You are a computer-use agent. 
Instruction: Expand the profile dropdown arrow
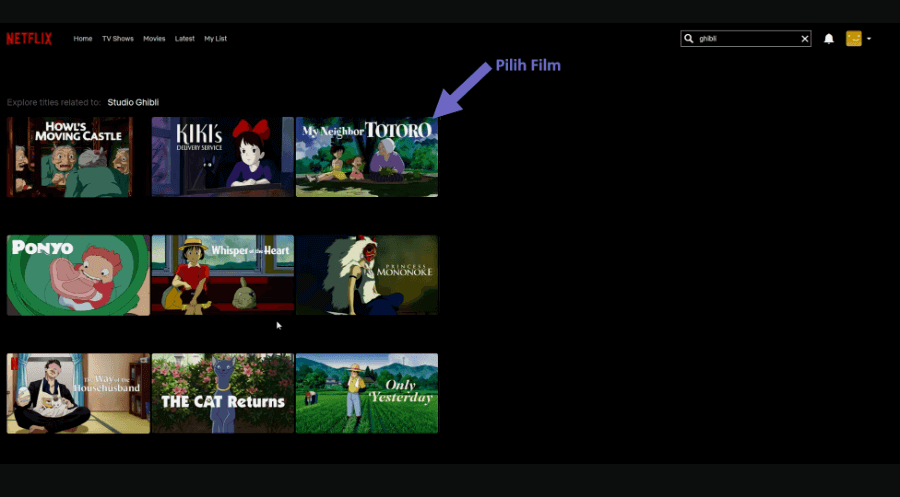click(x=869, y=38)
